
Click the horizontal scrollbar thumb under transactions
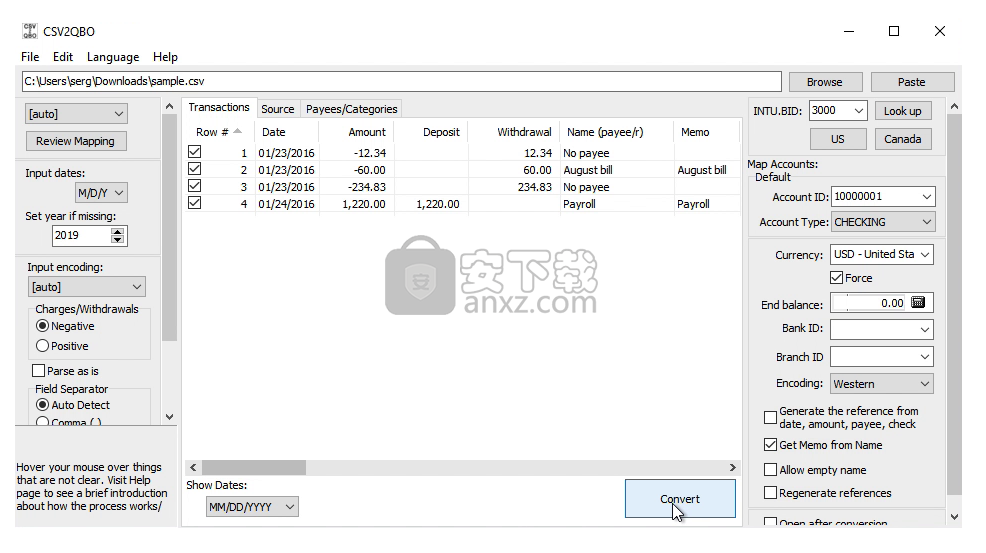point(253,467)
